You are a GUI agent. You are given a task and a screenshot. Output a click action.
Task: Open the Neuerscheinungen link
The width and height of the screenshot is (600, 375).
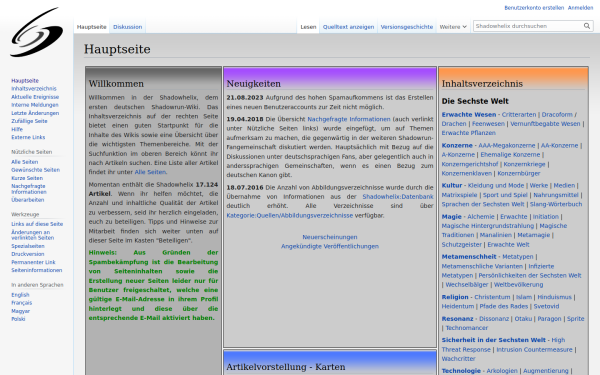point(330,237)
